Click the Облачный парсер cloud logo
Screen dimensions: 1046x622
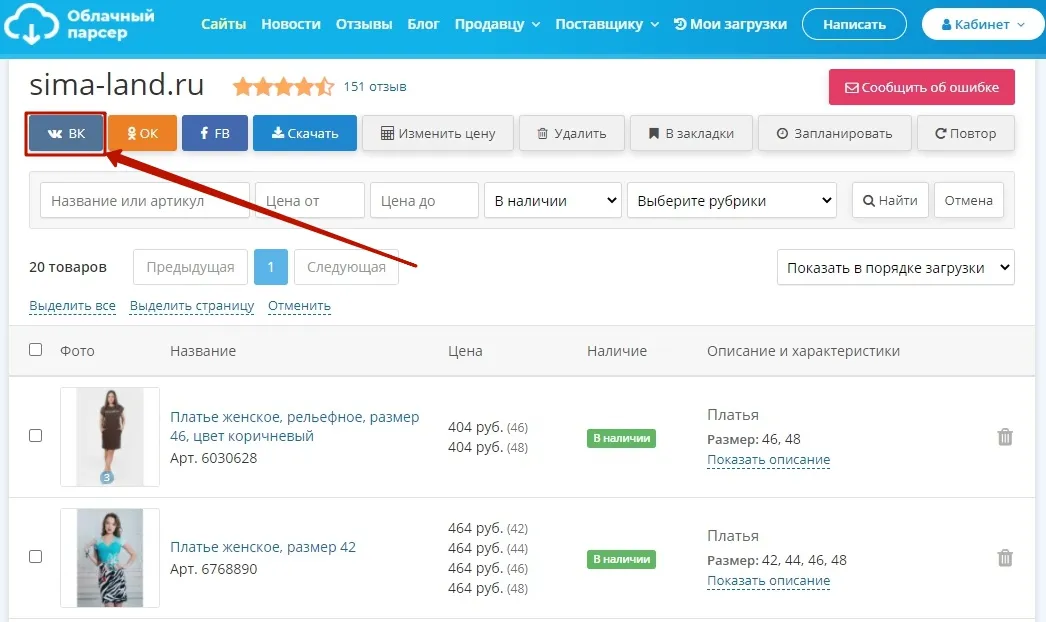[79, 24]
